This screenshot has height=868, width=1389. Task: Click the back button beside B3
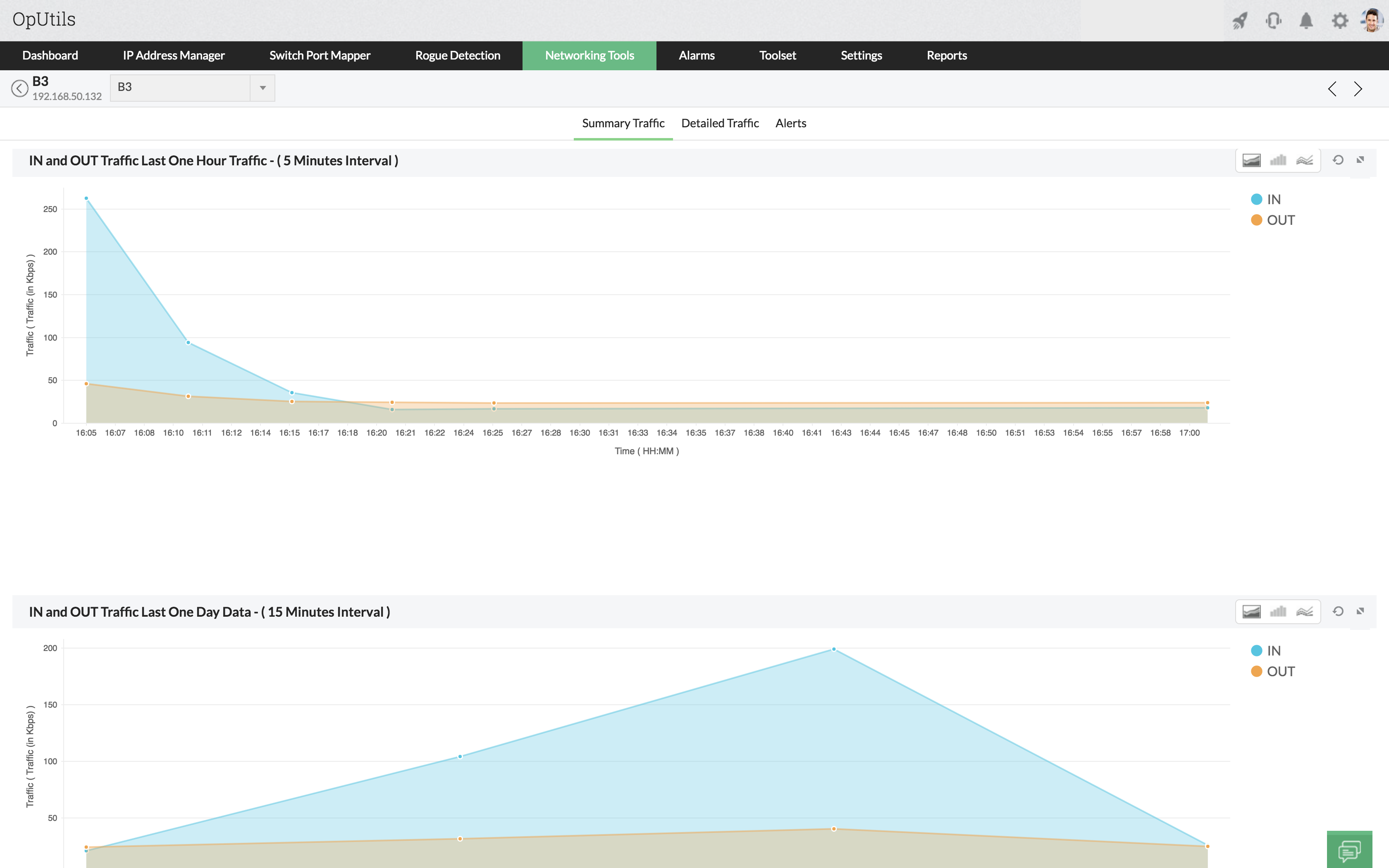point(19,88)
